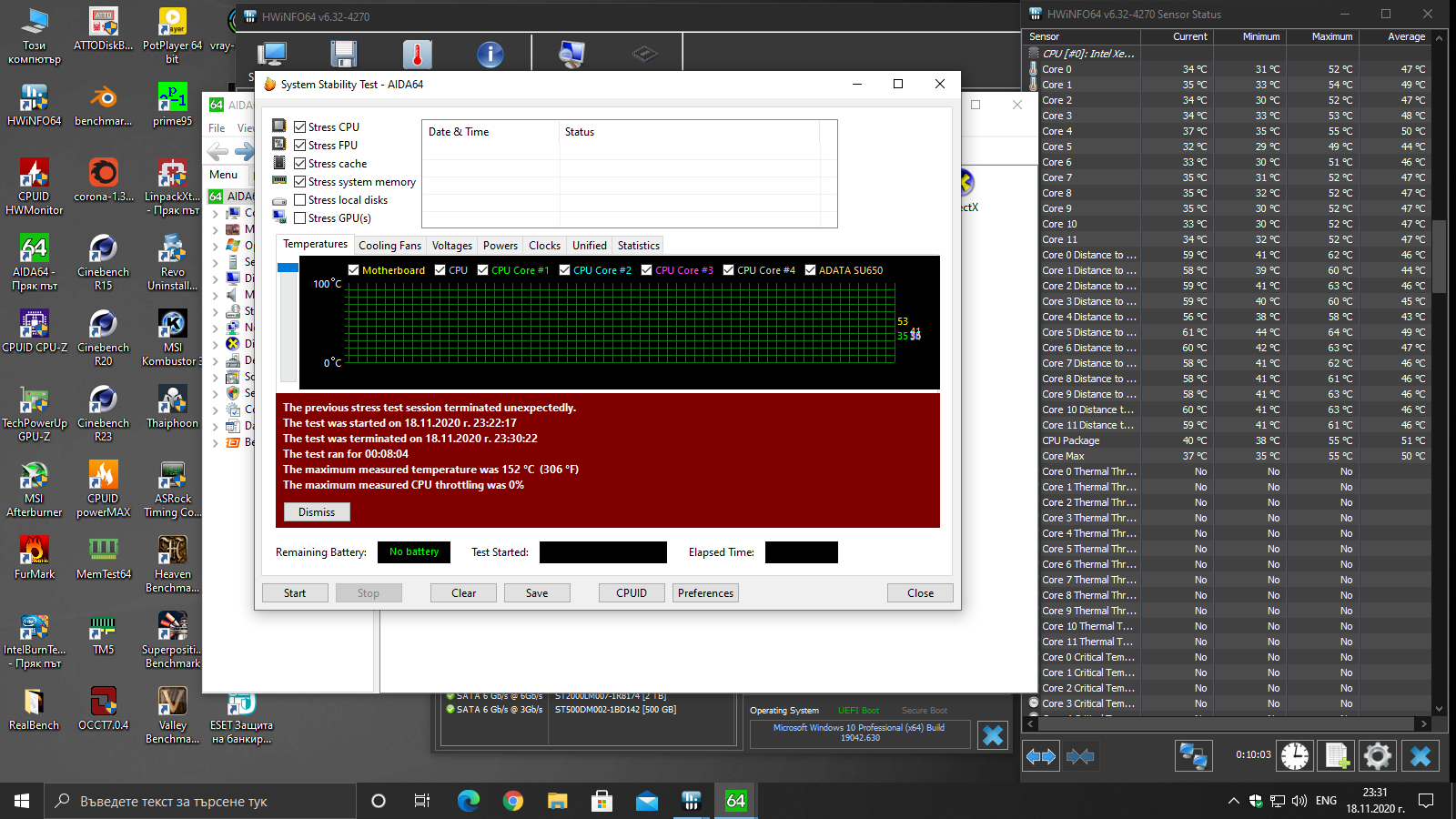Start logging with the sheet-plus icon in Sensor Status

[x=1337, y=755]
